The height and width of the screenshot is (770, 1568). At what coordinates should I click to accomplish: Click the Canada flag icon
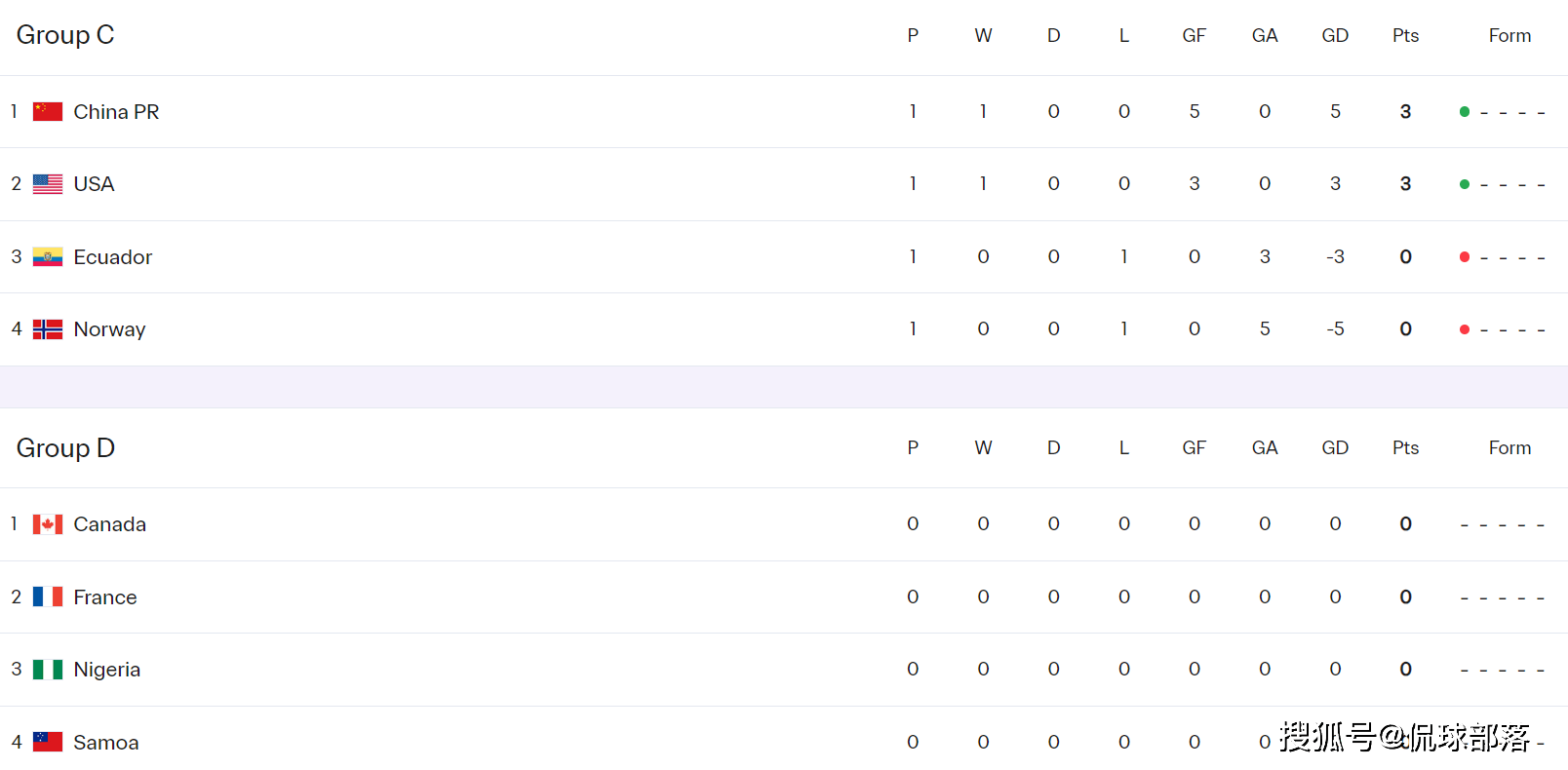(x=47, y=524)
